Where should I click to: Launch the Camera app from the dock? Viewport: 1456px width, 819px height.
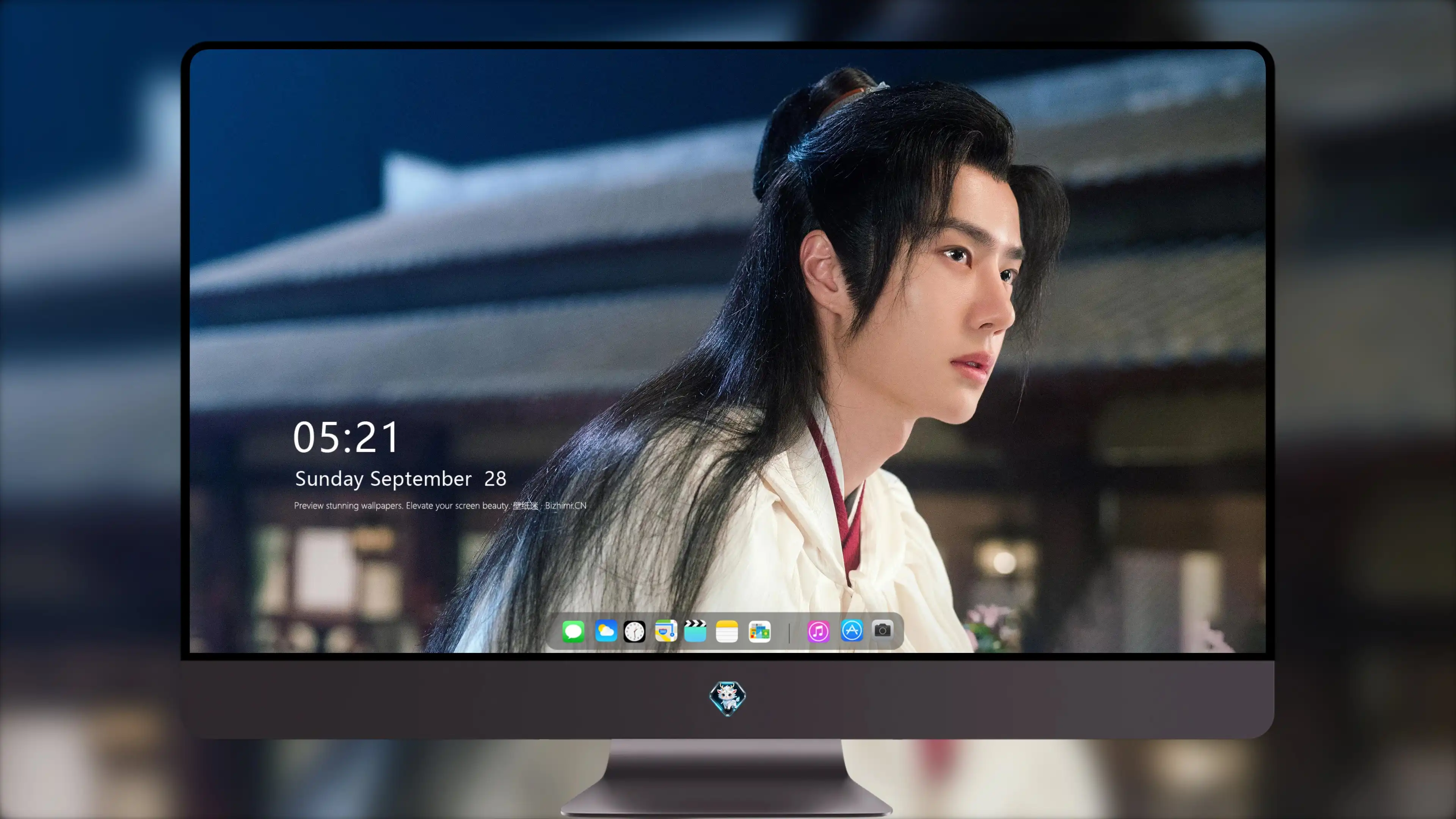[x=882, y=630]
